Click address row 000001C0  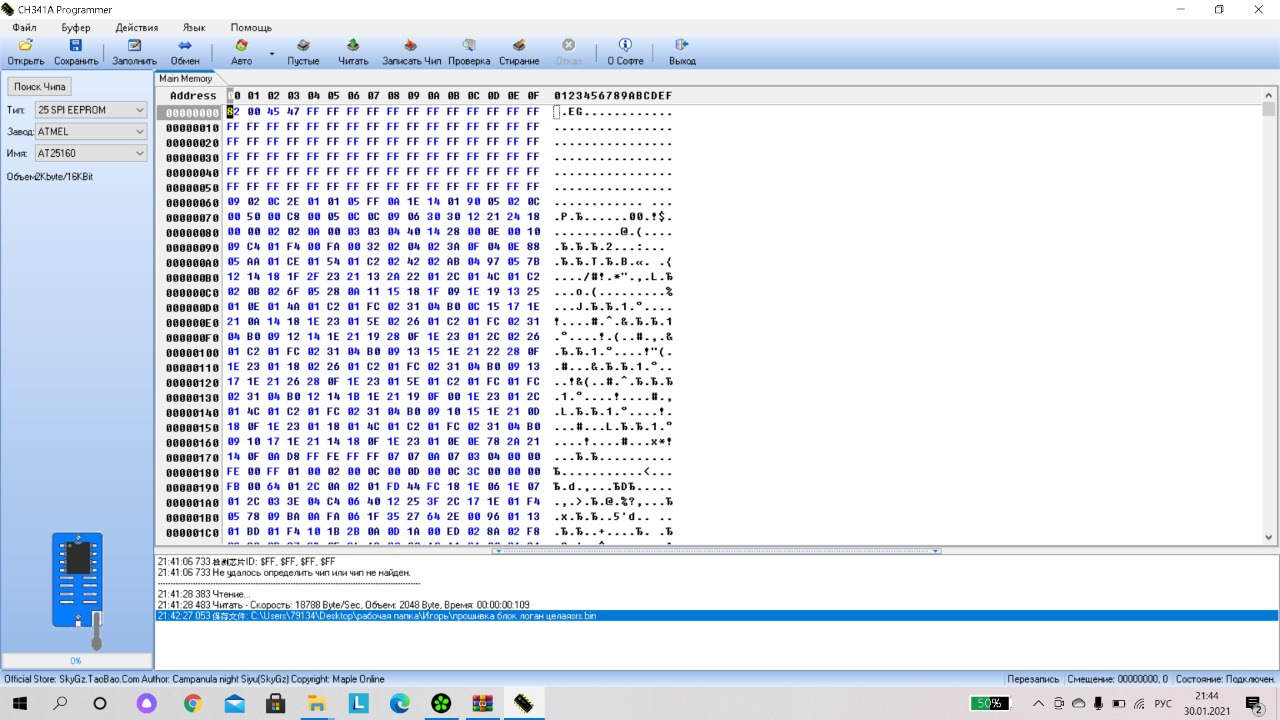coord(192,532)
